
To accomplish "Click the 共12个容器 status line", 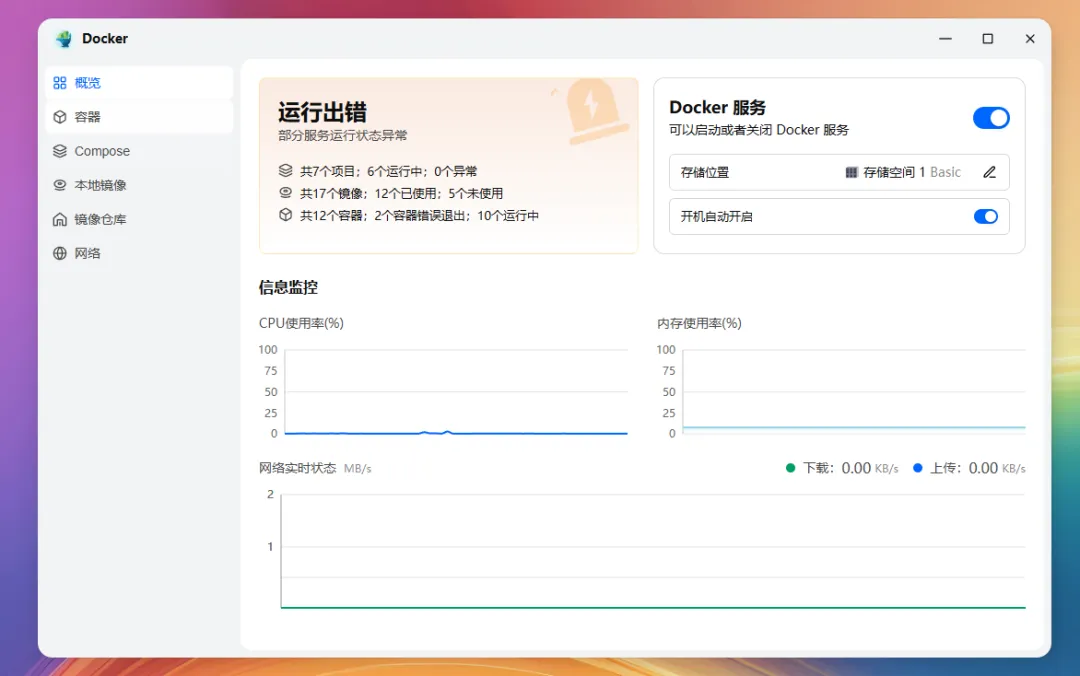I will [x=419, y=215].
